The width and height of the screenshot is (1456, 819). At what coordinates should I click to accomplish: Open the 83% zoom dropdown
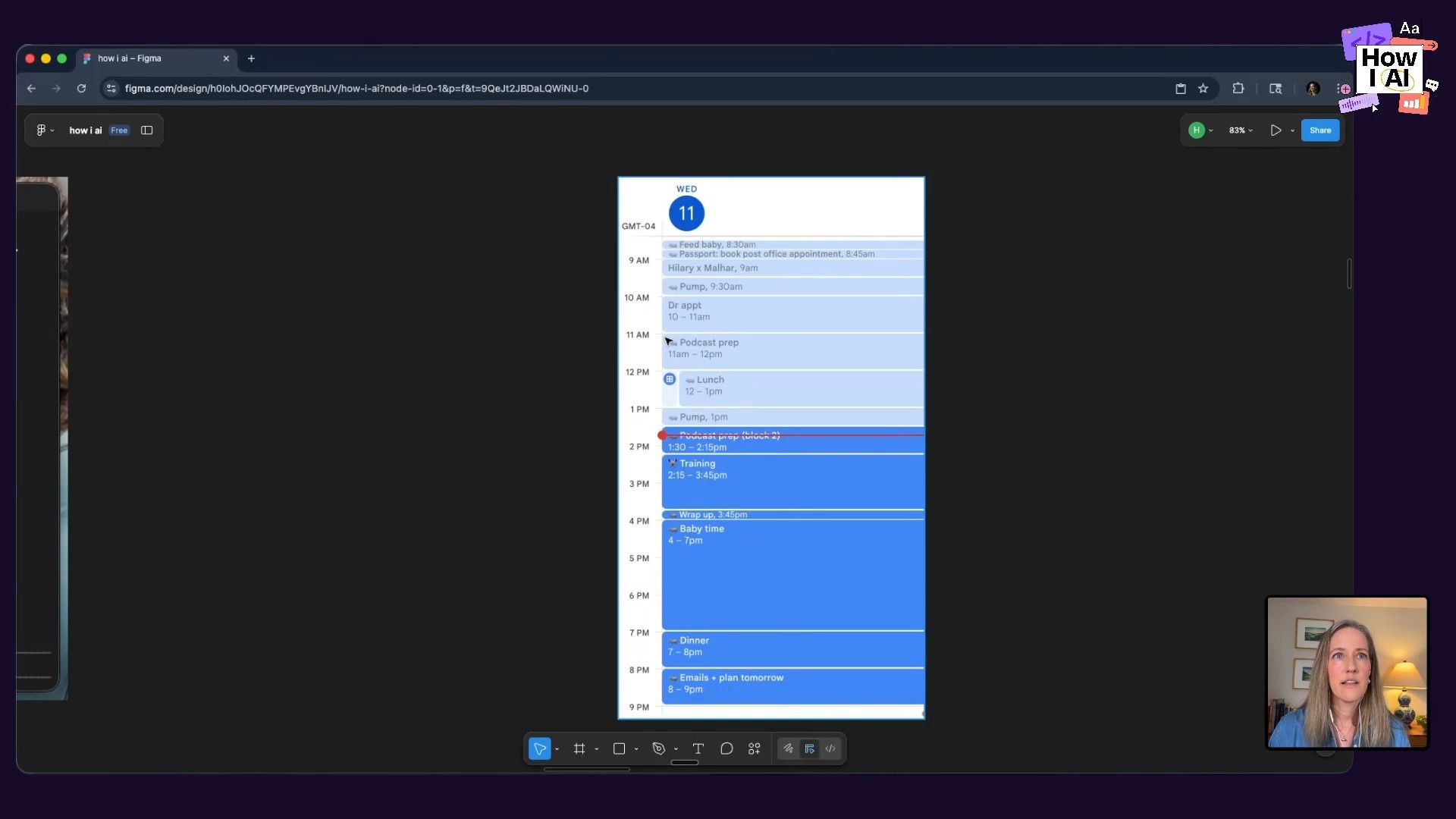pos(1241,130)
